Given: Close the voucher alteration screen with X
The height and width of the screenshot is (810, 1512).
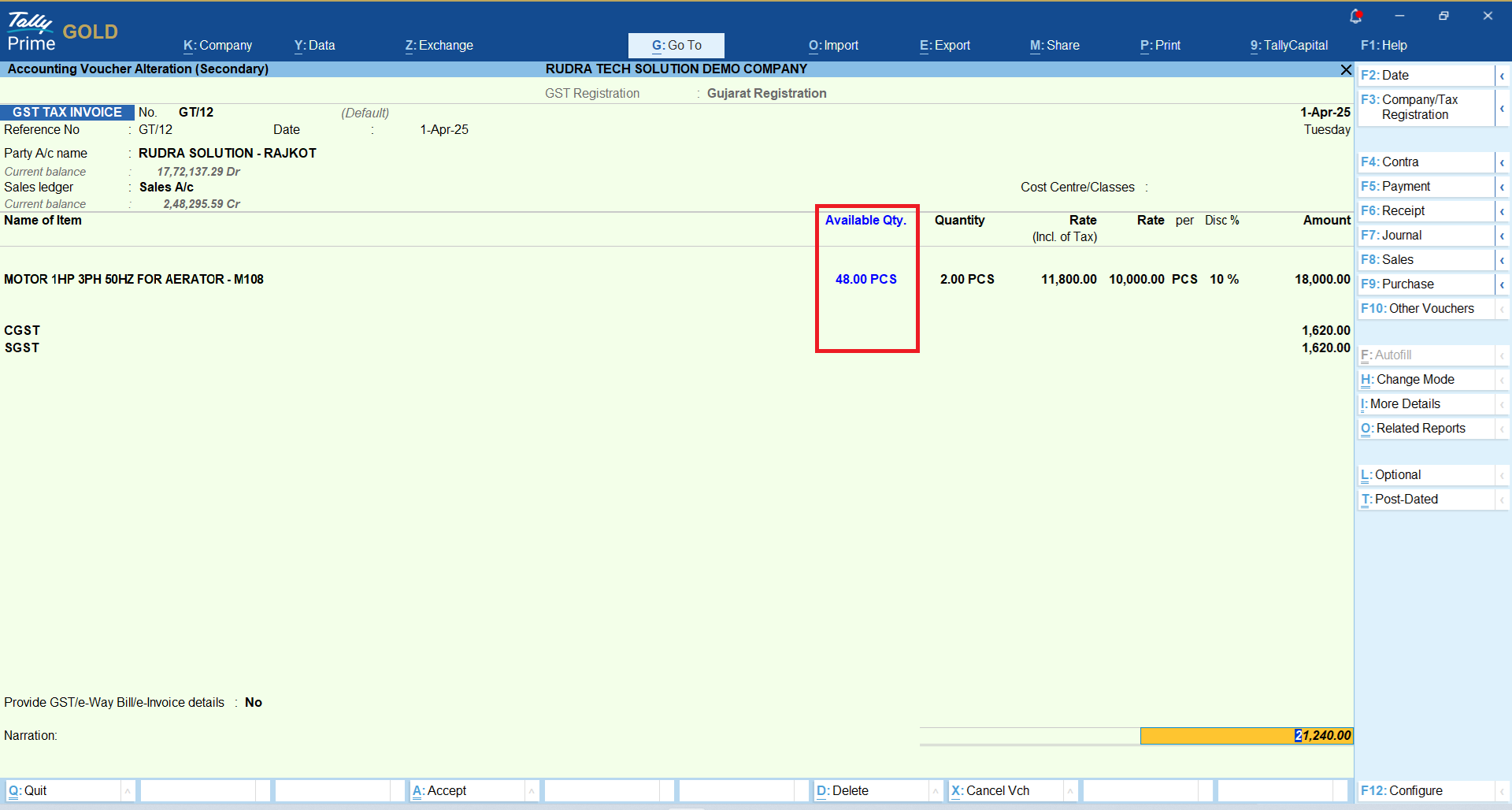Looking at the screenshot, I should tap(1346, 70).
